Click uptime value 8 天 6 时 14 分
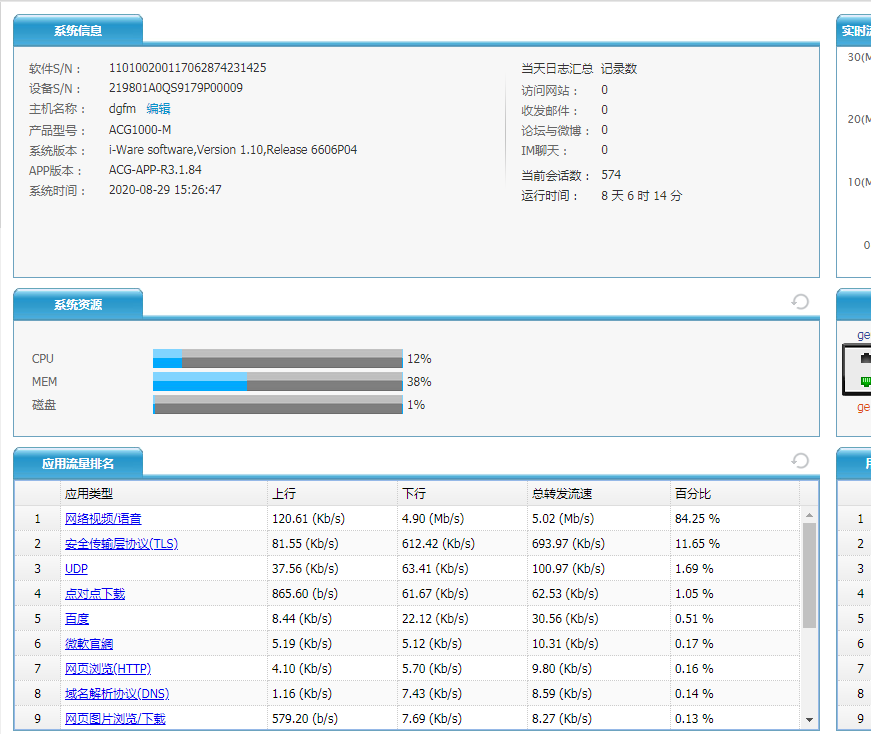This screenshot has width=871, height=734. (642, 196)
